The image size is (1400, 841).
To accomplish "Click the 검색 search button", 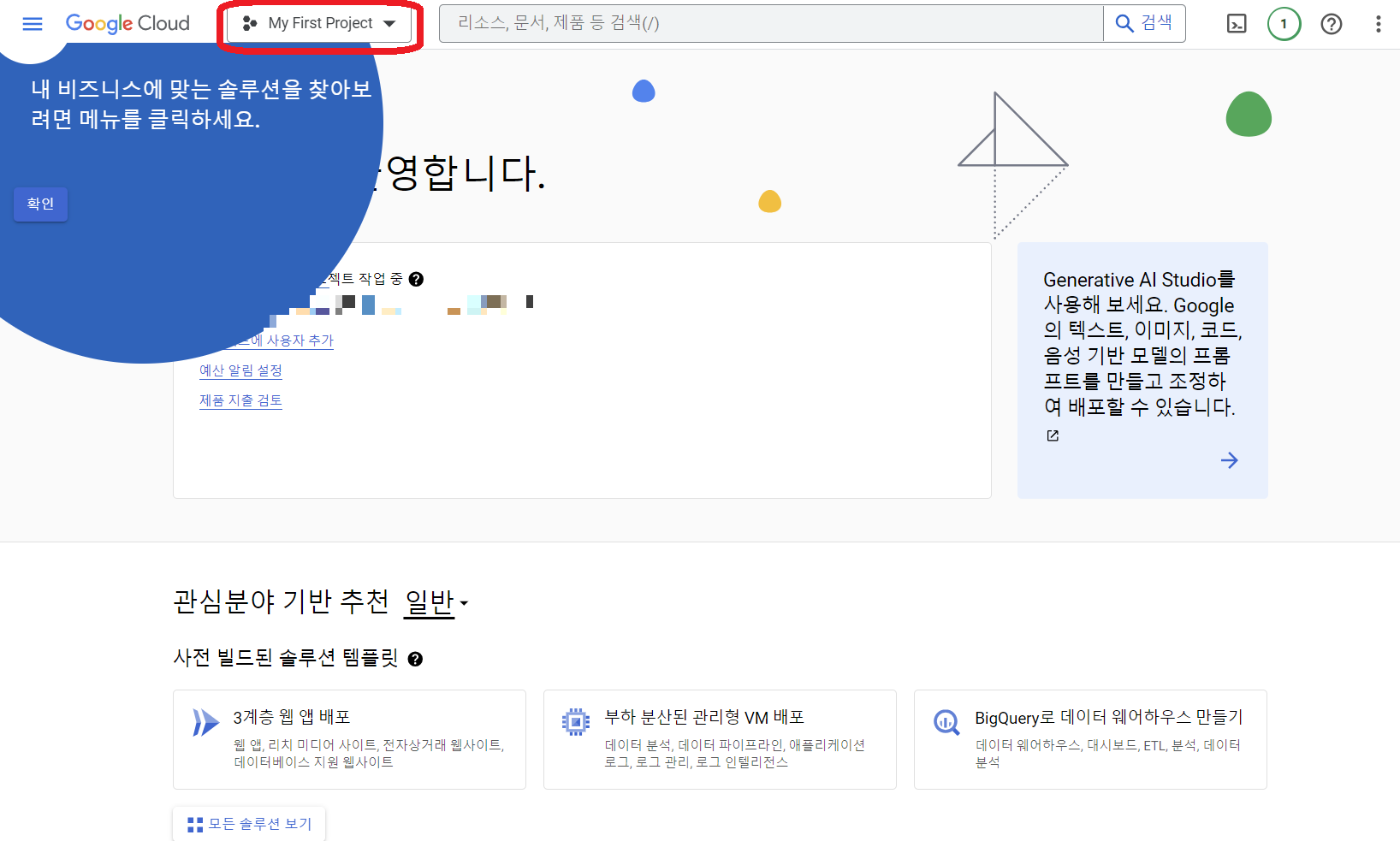I will (1144, 24).
